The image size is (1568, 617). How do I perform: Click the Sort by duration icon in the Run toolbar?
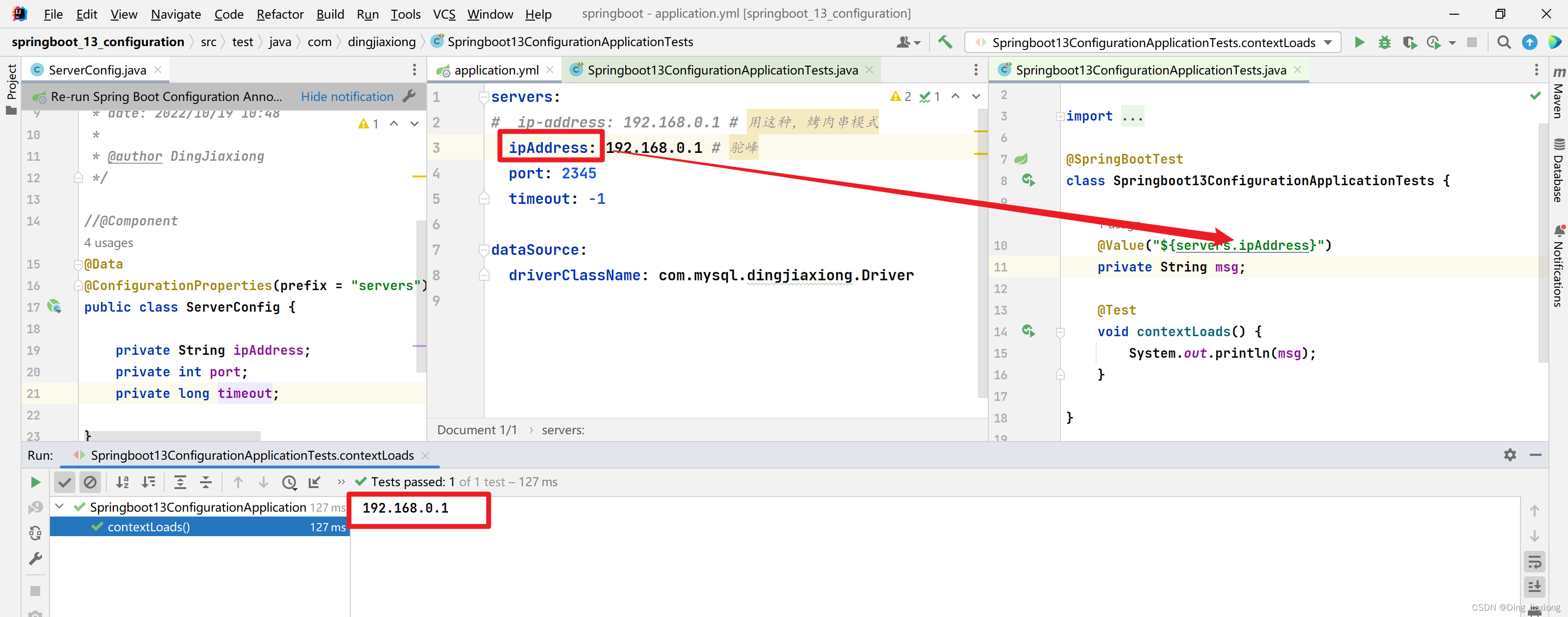tap(148, 482)
